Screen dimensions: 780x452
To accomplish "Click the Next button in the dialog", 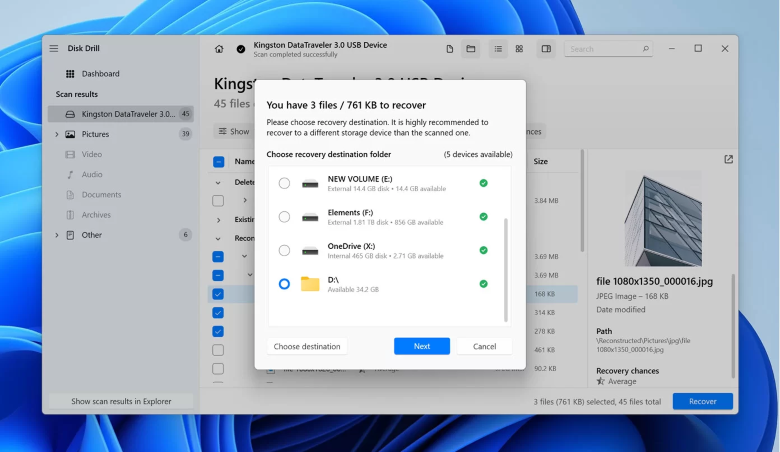I will tap(421, 346).
